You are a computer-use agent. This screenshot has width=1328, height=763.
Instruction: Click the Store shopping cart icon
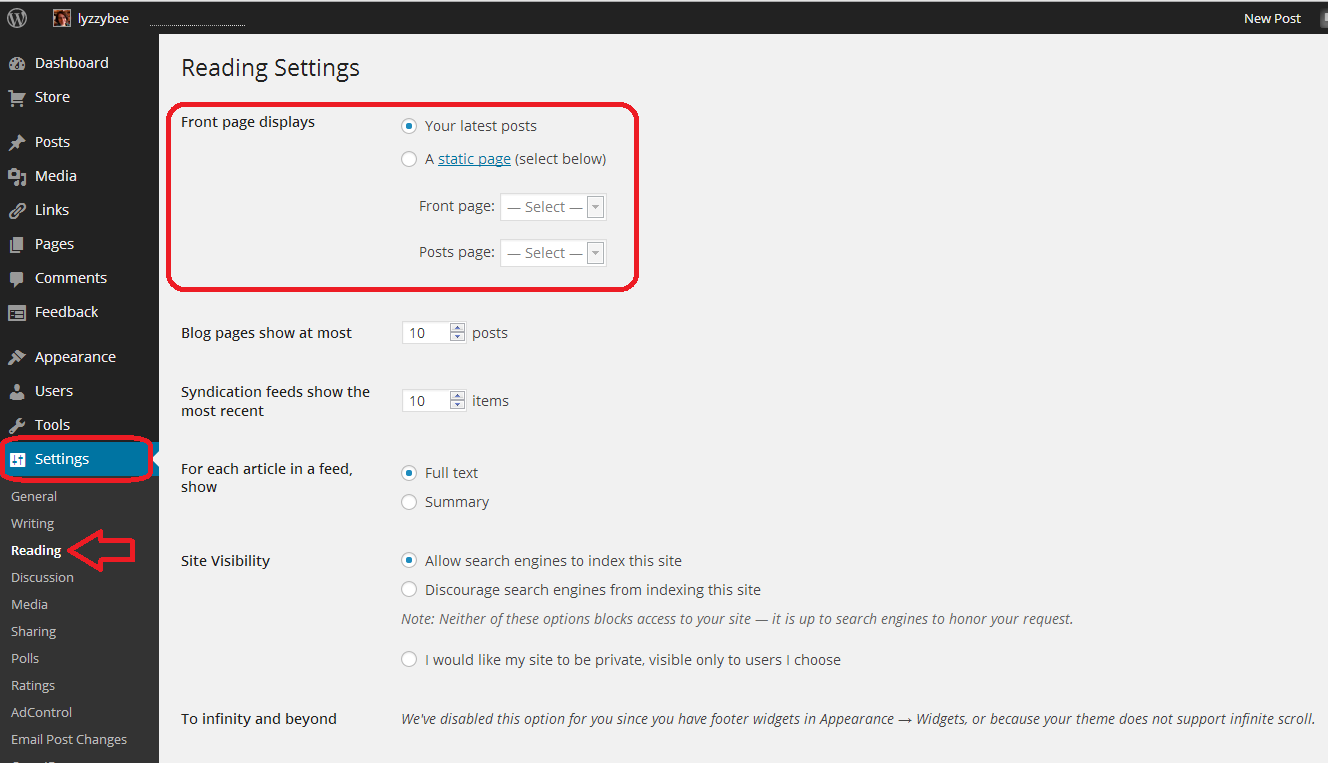coord(17,97)
